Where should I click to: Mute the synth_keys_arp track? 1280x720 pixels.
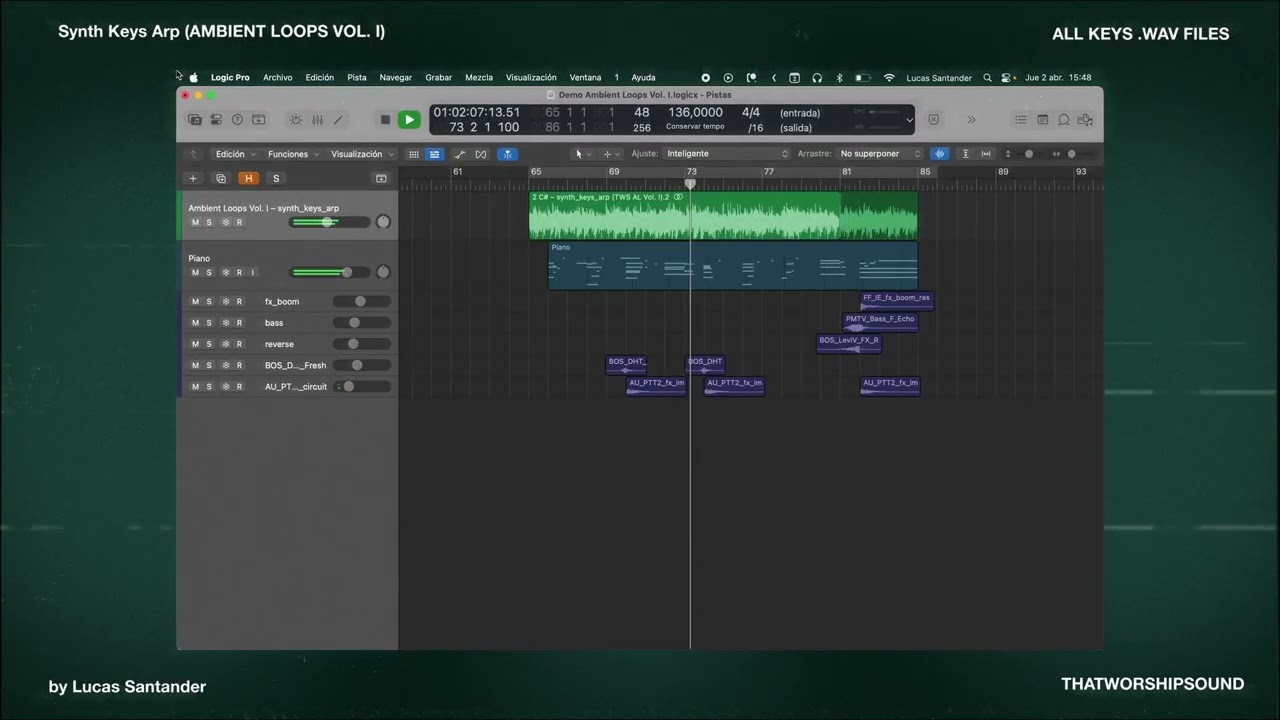tap(195, 222)
